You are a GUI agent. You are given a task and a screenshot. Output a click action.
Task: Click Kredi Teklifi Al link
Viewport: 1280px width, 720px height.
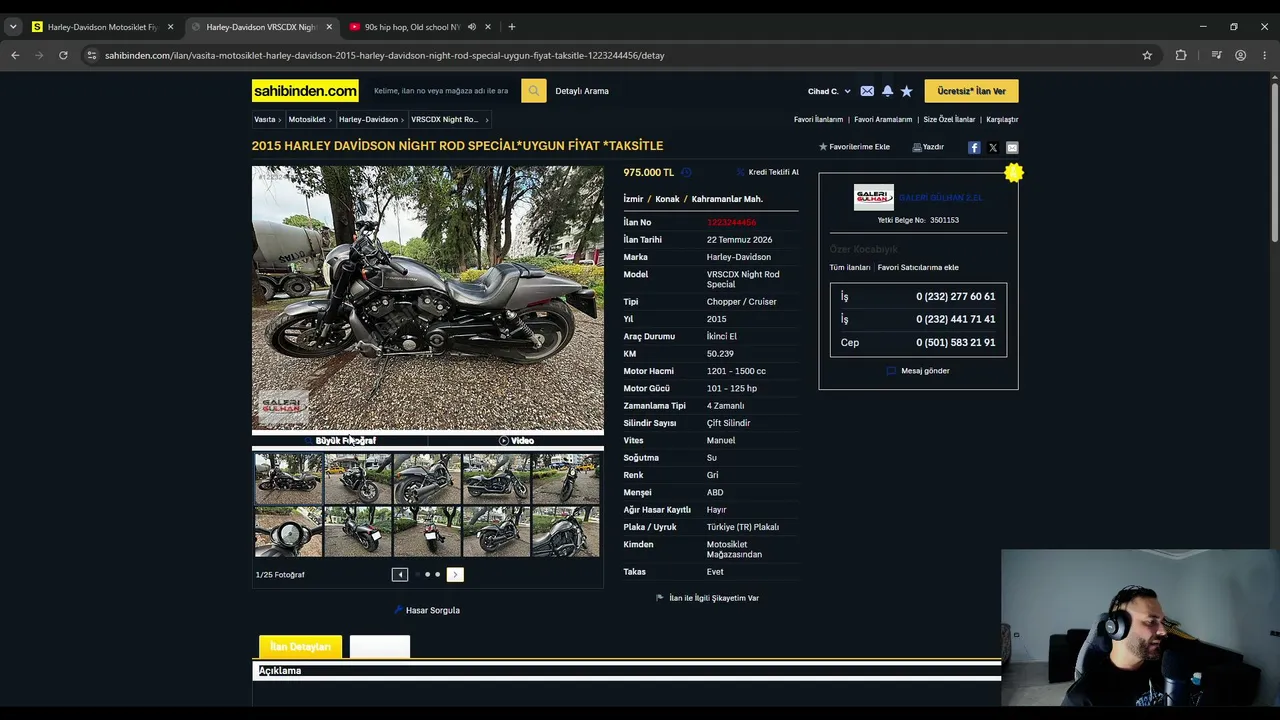click(768, 172)
